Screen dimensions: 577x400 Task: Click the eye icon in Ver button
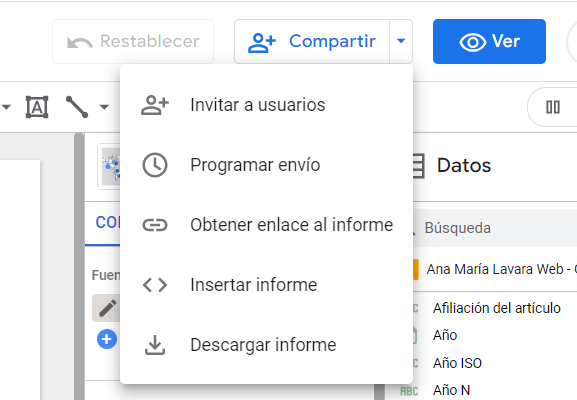[472, 42]
